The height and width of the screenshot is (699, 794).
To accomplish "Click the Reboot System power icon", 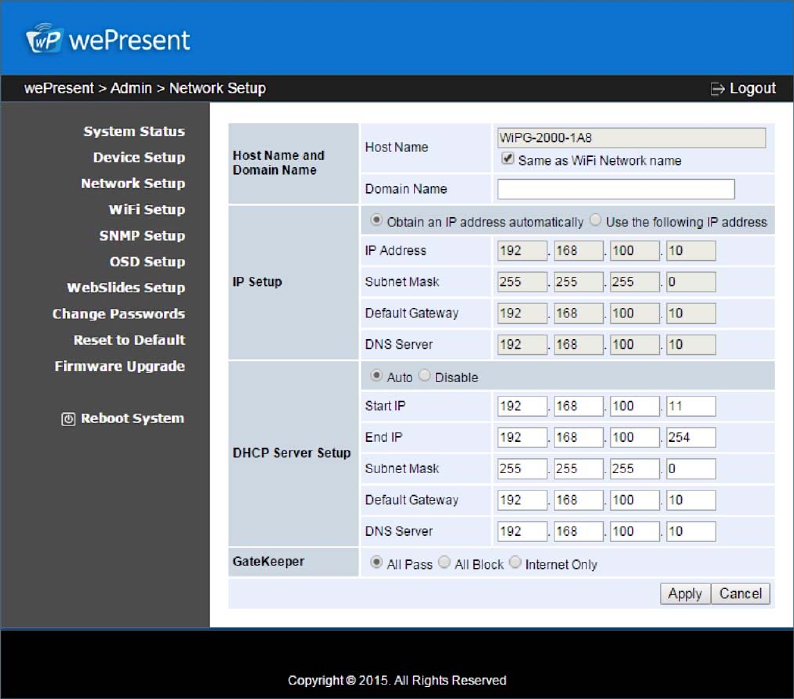I will click(68, 419).
